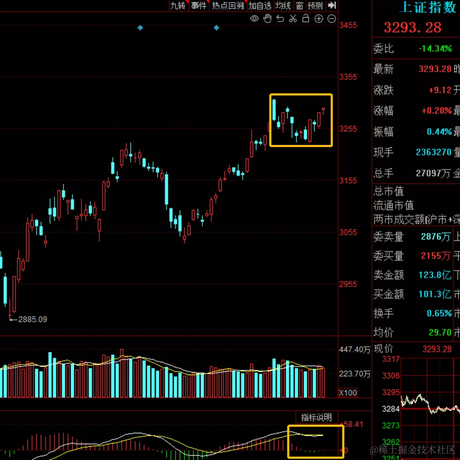Click the 223.70万 volume axis label
Image resolution: width=460 pixels, height=460 pixels.
[355, 374]
